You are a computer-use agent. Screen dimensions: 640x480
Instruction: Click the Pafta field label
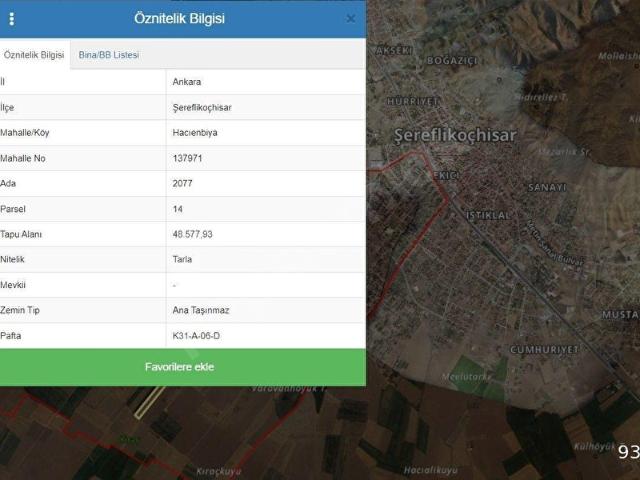pos(11,336)
